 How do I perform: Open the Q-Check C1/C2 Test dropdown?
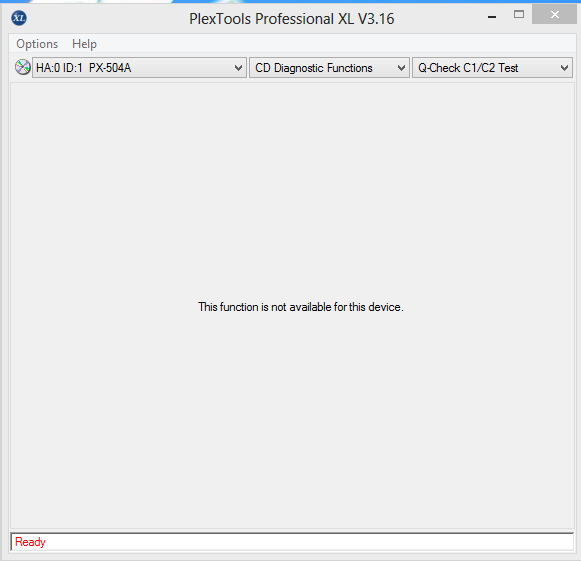[492, 67]
